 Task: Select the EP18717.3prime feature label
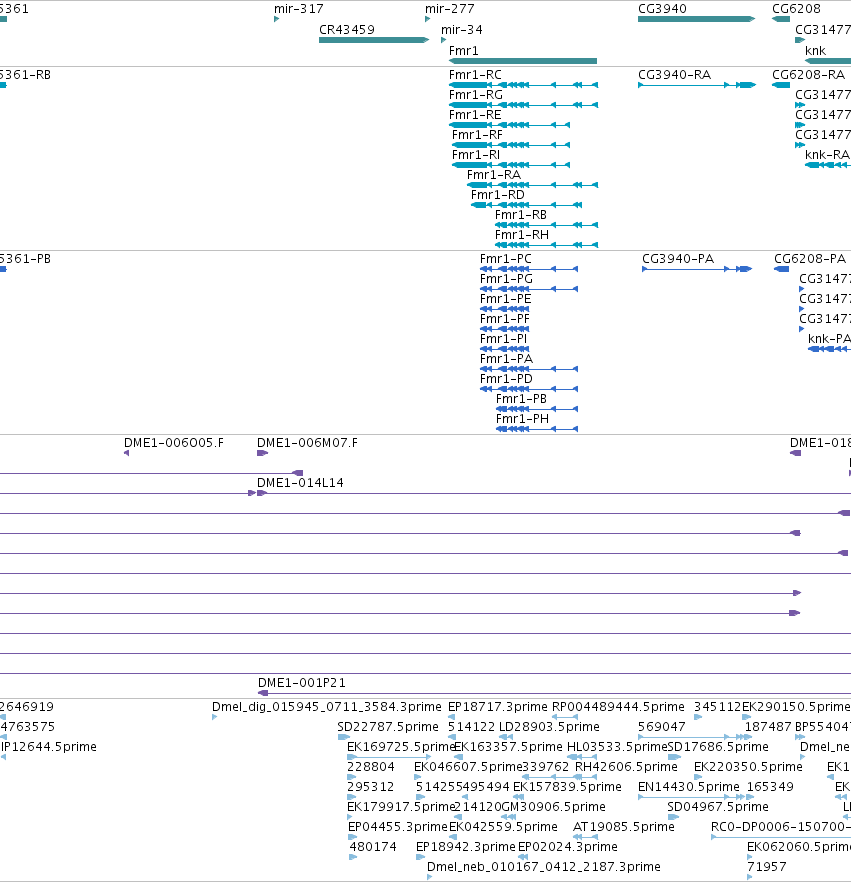click(x=497, y=706)
